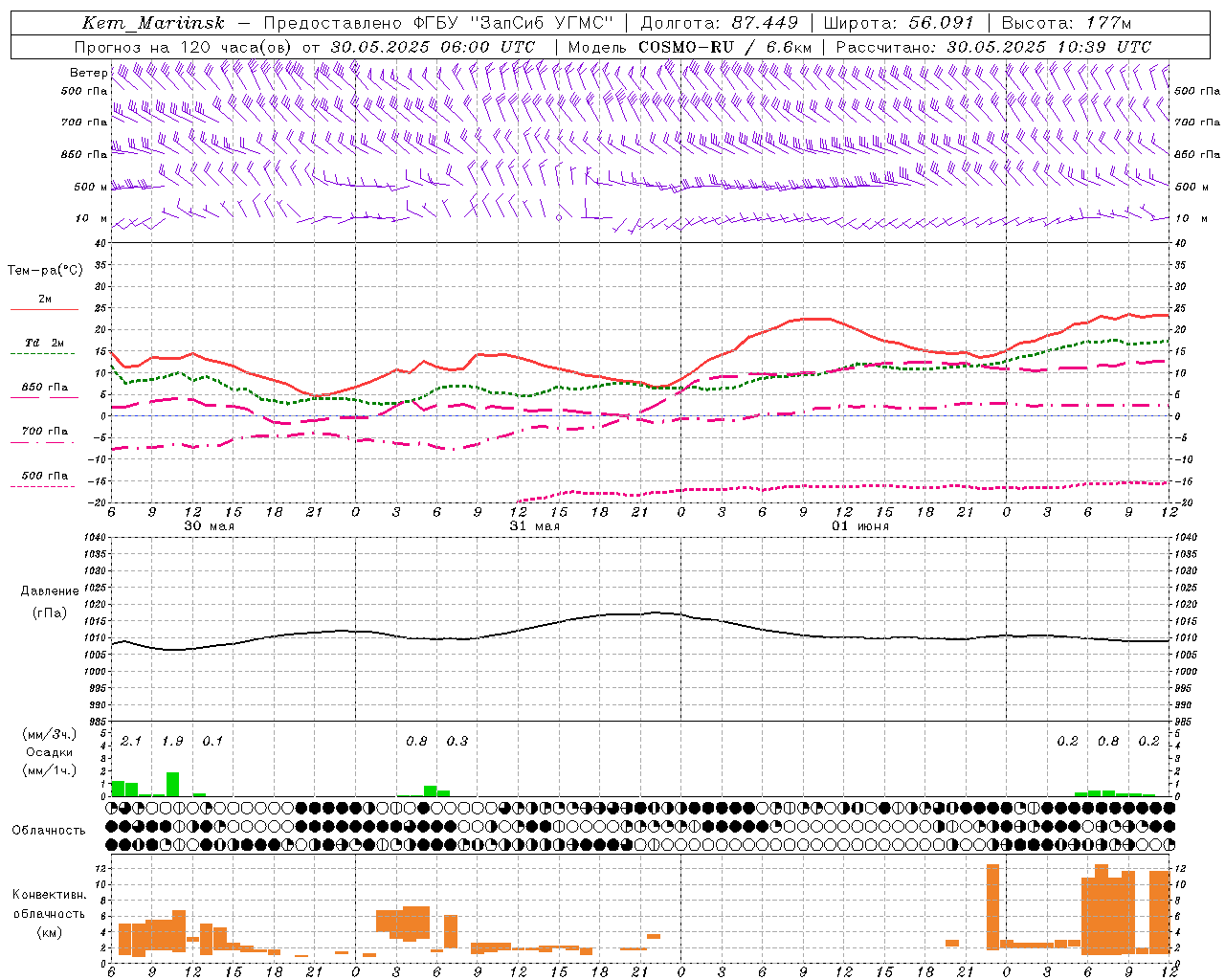
Task: Click the Ветер wind panel label
Action: coord(87,73)
